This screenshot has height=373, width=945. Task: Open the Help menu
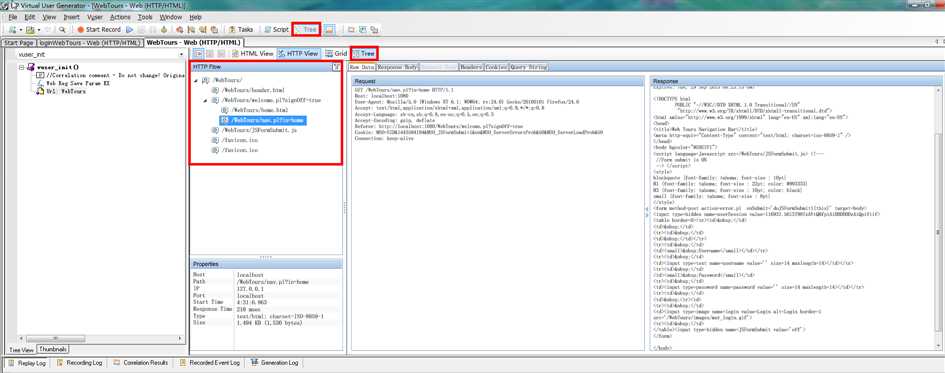[x=195, y=17]
